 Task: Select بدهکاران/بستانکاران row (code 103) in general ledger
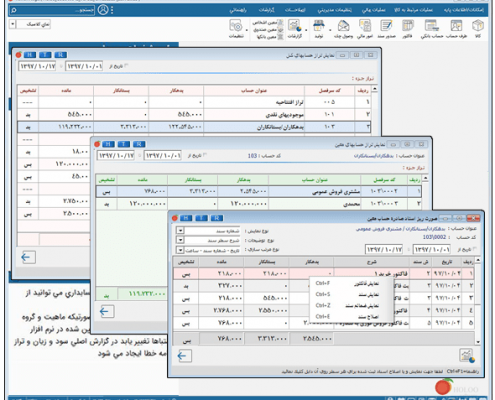click(x=194, y=127)
